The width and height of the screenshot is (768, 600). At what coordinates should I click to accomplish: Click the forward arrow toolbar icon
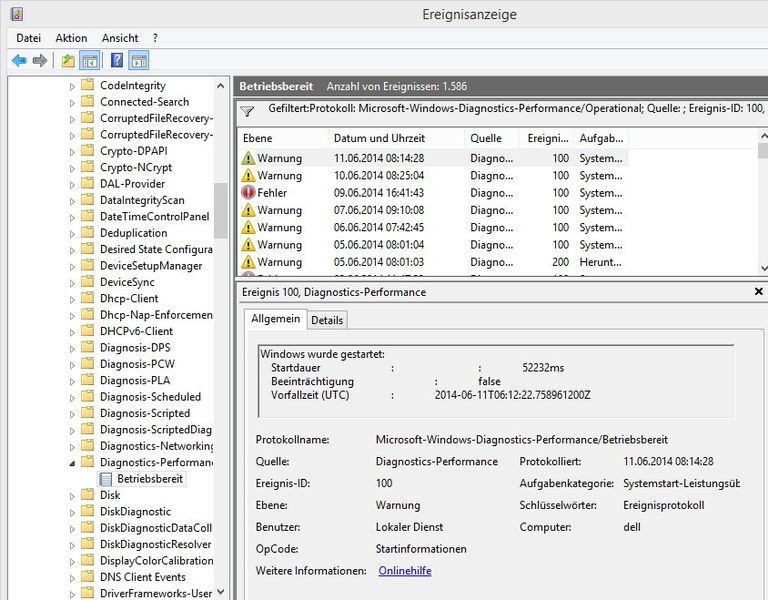coord(40,61)
